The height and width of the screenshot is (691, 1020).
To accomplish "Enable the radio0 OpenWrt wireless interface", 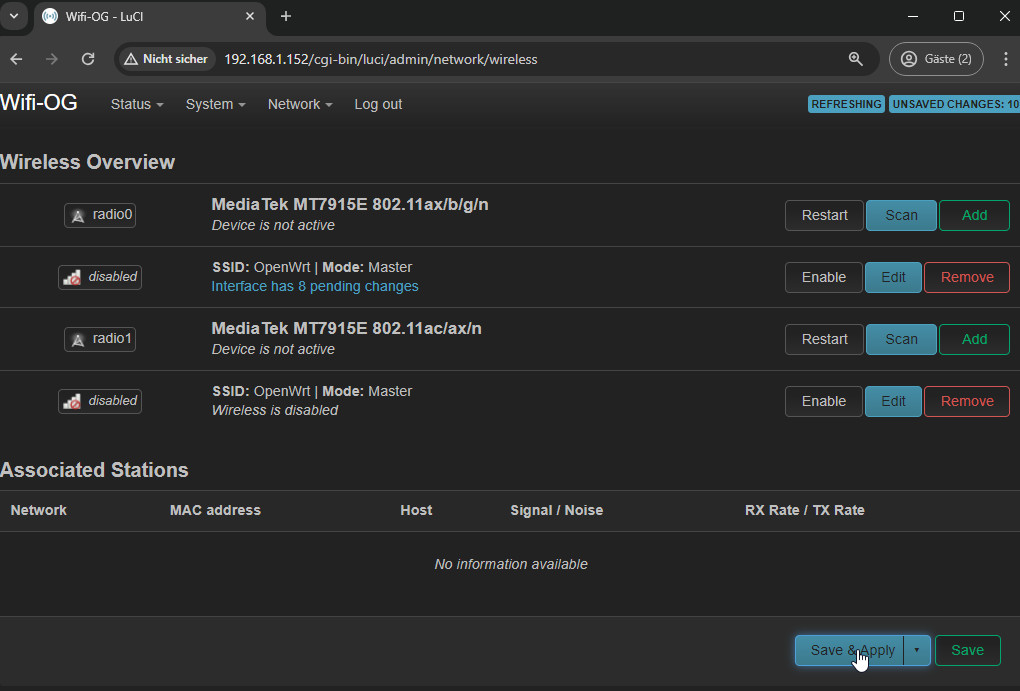I will point(823,277).
